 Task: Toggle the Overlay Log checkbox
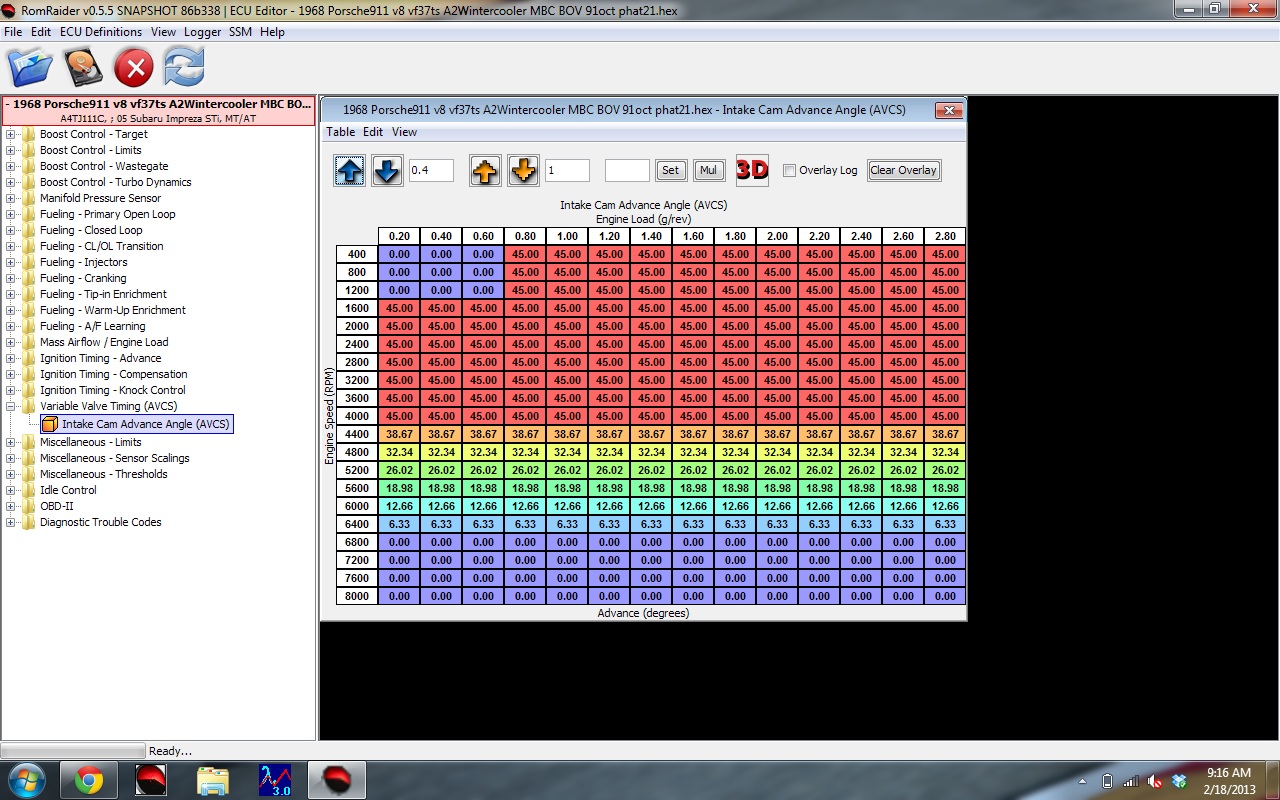pyautogui.click(x=789, y=170)
